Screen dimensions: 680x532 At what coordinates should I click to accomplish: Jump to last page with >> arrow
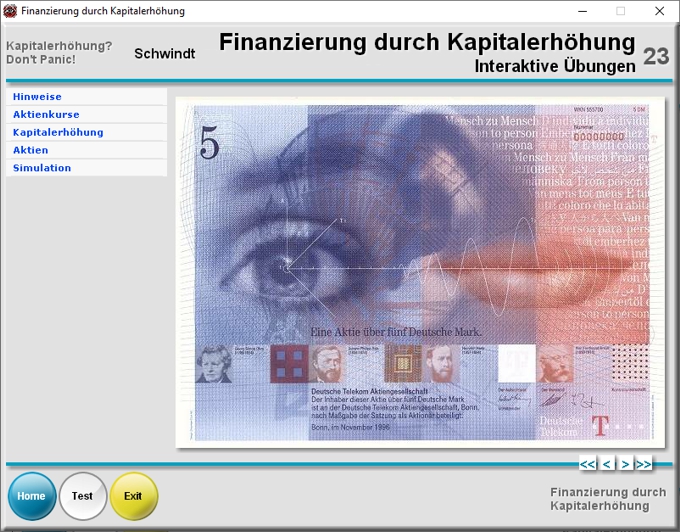pyautogui.click(x=643, y=464)
